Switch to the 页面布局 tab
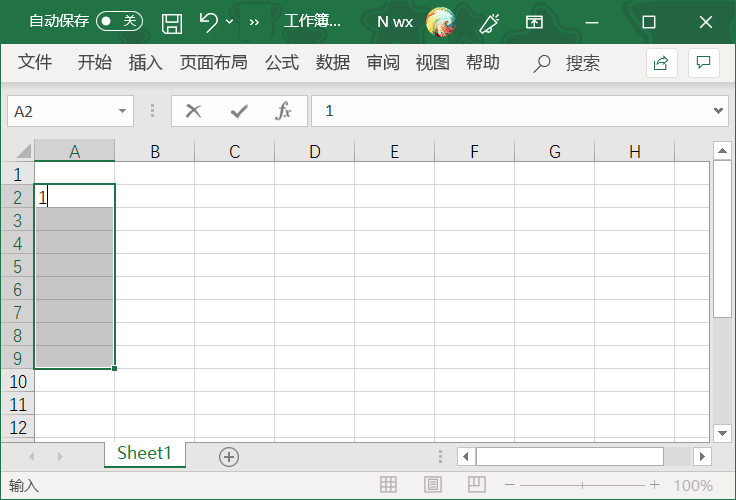Image resolution: width=736 pixels, height=500 pixels. point(214,62)
